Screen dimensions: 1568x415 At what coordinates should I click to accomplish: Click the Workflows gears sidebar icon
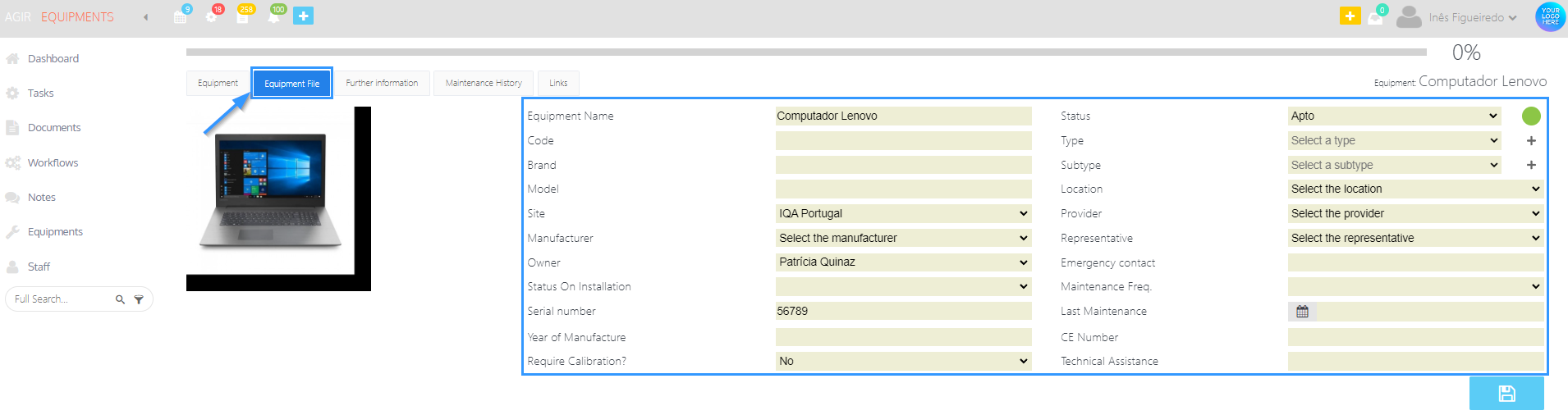12,163
